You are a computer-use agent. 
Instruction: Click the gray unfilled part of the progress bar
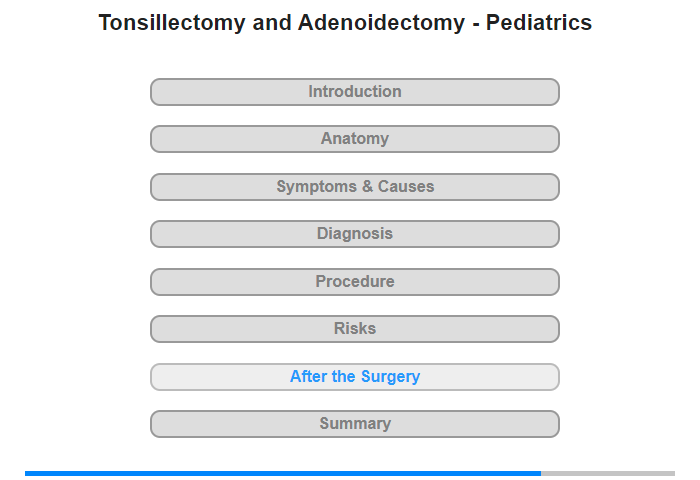click(608, 473)
